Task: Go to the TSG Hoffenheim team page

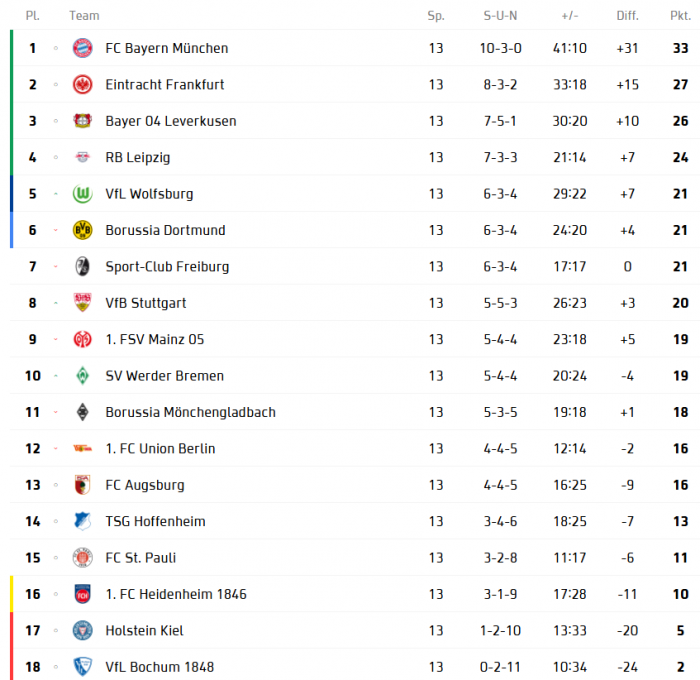Action: coord(155,521)
